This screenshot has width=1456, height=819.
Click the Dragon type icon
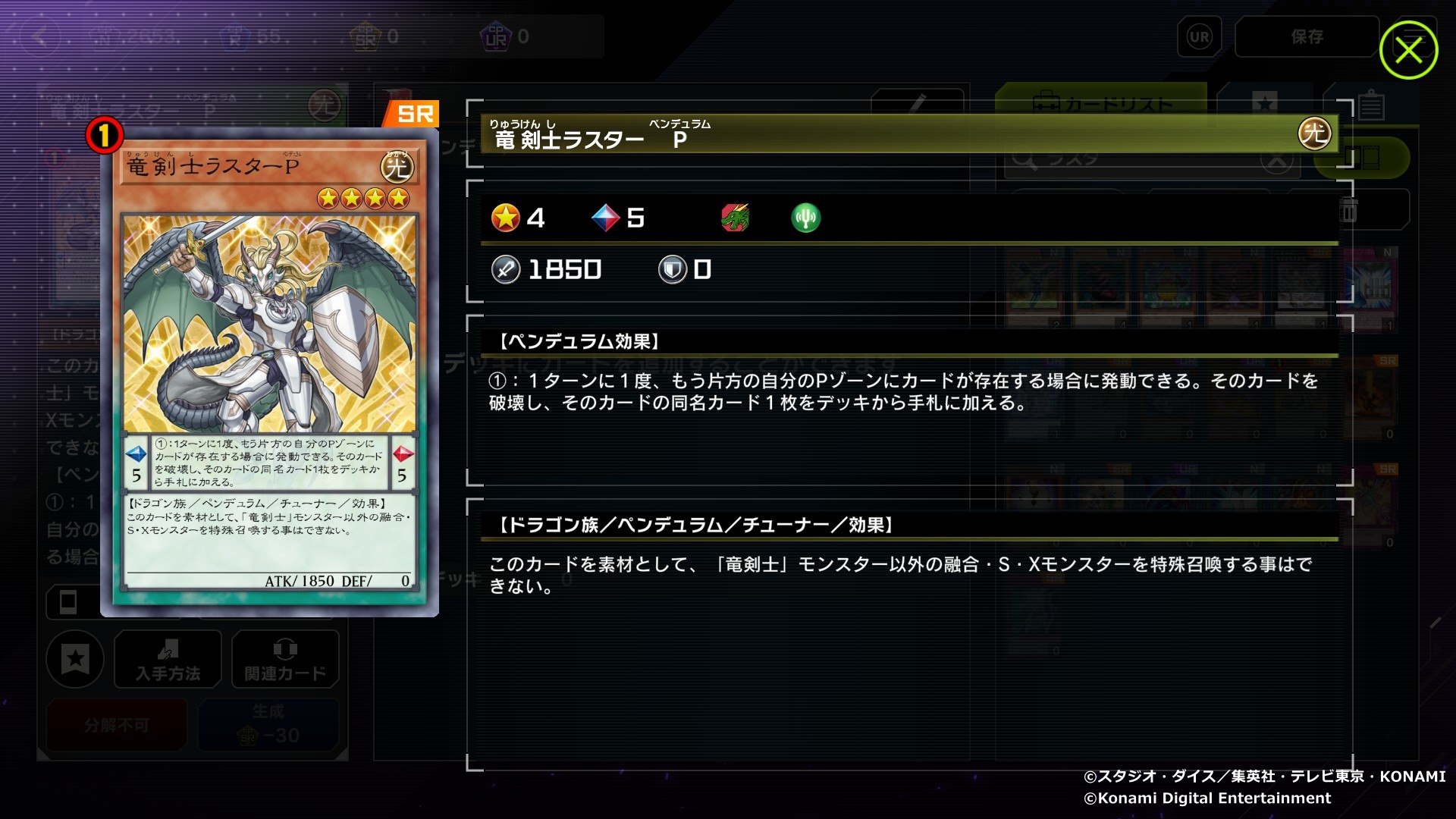(735, 218)
